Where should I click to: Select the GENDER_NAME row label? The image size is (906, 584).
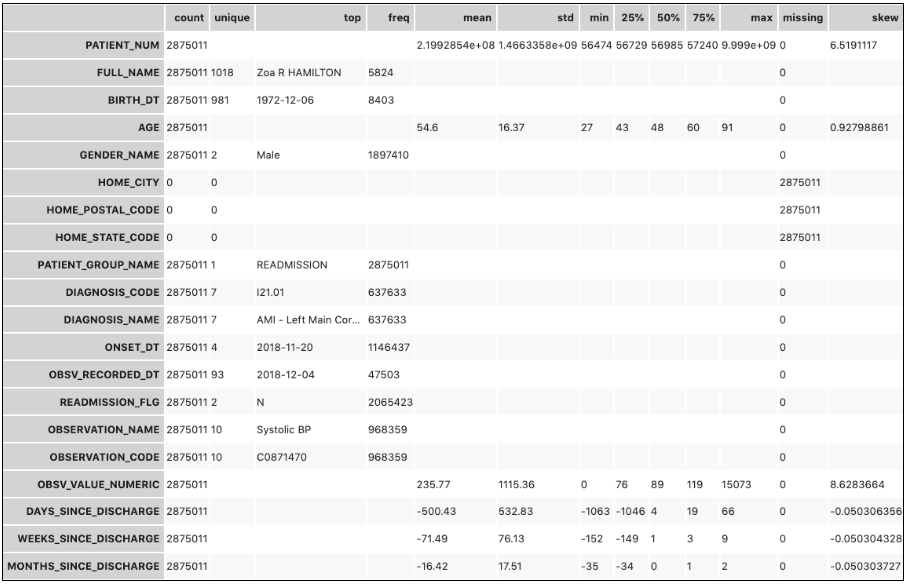84,155
